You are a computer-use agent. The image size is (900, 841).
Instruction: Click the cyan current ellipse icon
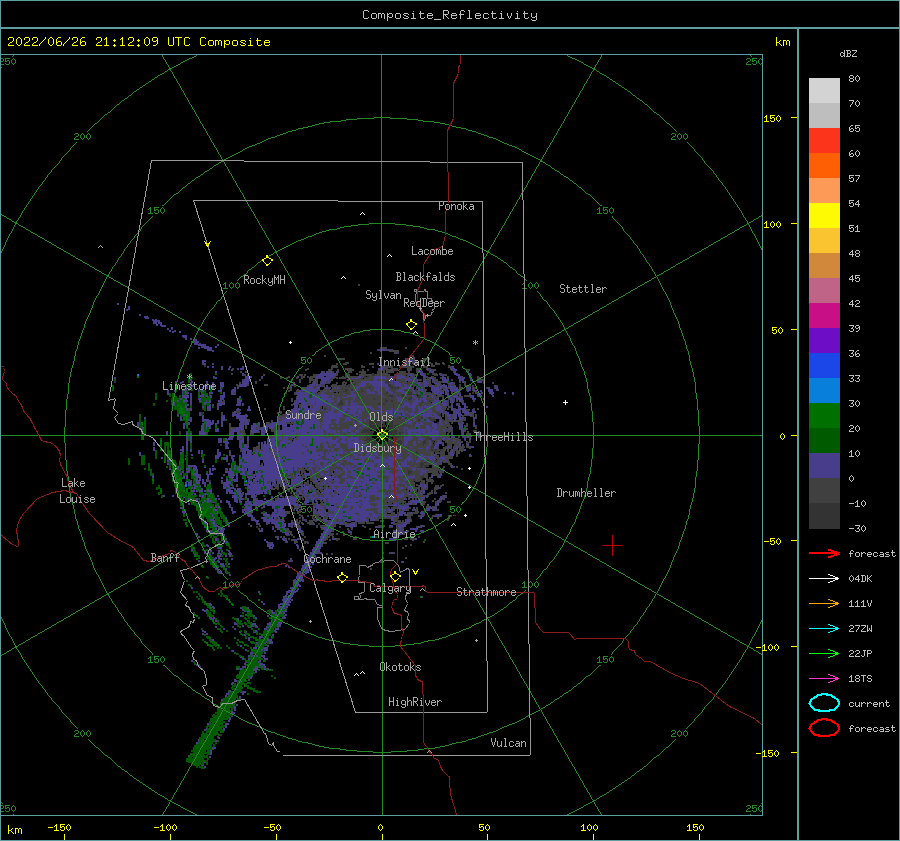click(x=824, y=703)
